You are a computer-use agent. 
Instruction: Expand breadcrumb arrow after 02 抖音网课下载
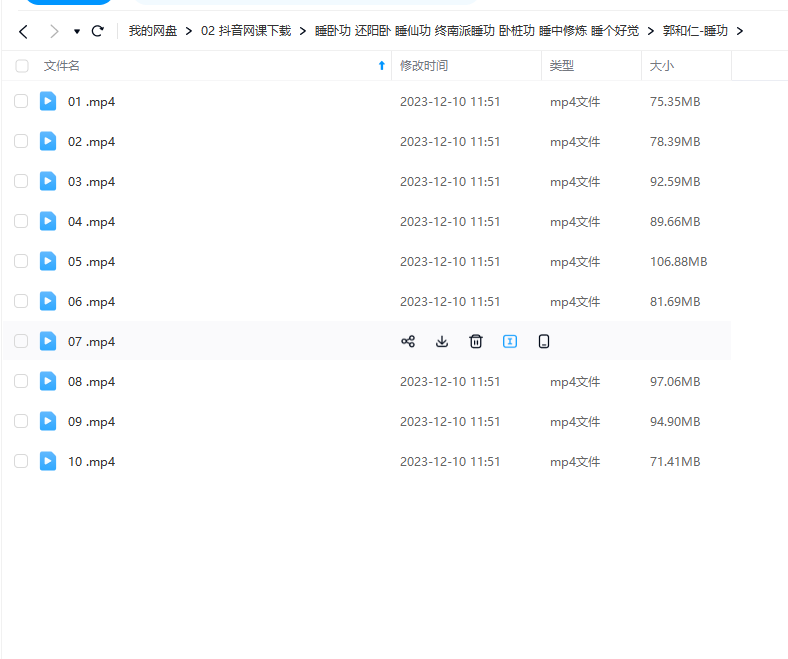tap(303, 31)
